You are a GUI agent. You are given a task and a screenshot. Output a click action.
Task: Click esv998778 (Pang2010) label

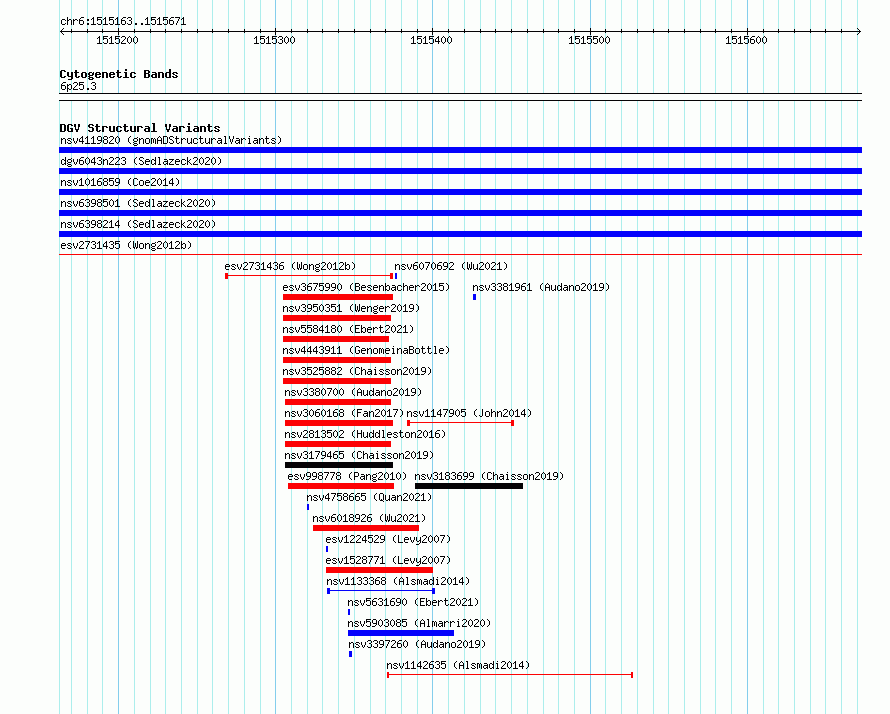click(x=347, y=476)
